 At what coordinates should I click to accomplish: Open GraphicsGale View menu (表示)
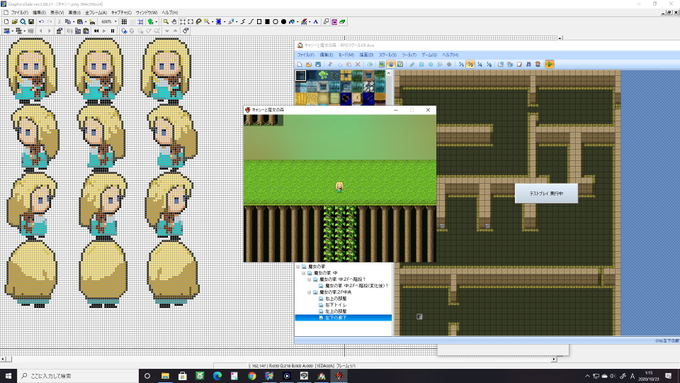click(x=57, y=13)
